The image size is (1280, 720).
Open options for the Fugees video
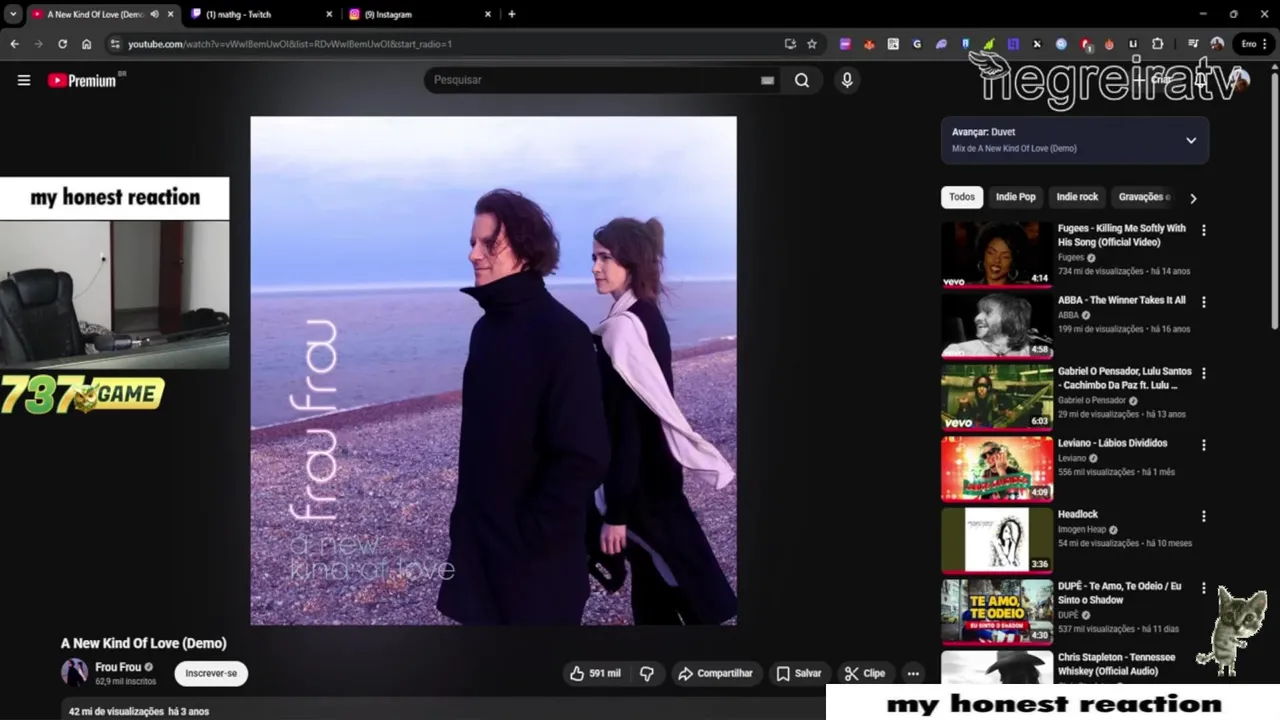[x=1204, y=230]
